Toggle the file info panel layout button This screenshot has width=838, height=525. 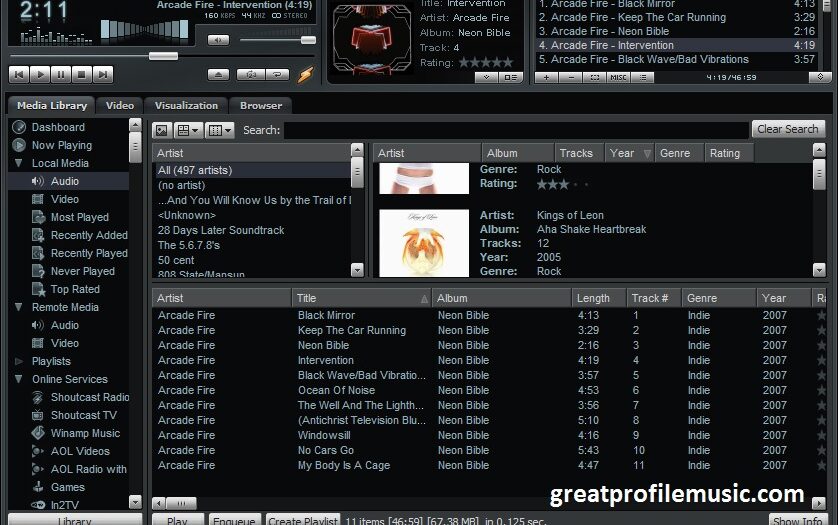coord(510,78)
